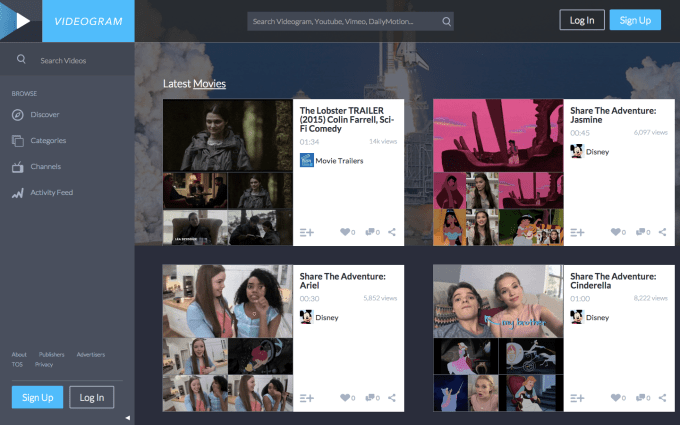This screenshot has width=680, height=425.
Task: Like the Cinderella video
Action: point(615,398)
